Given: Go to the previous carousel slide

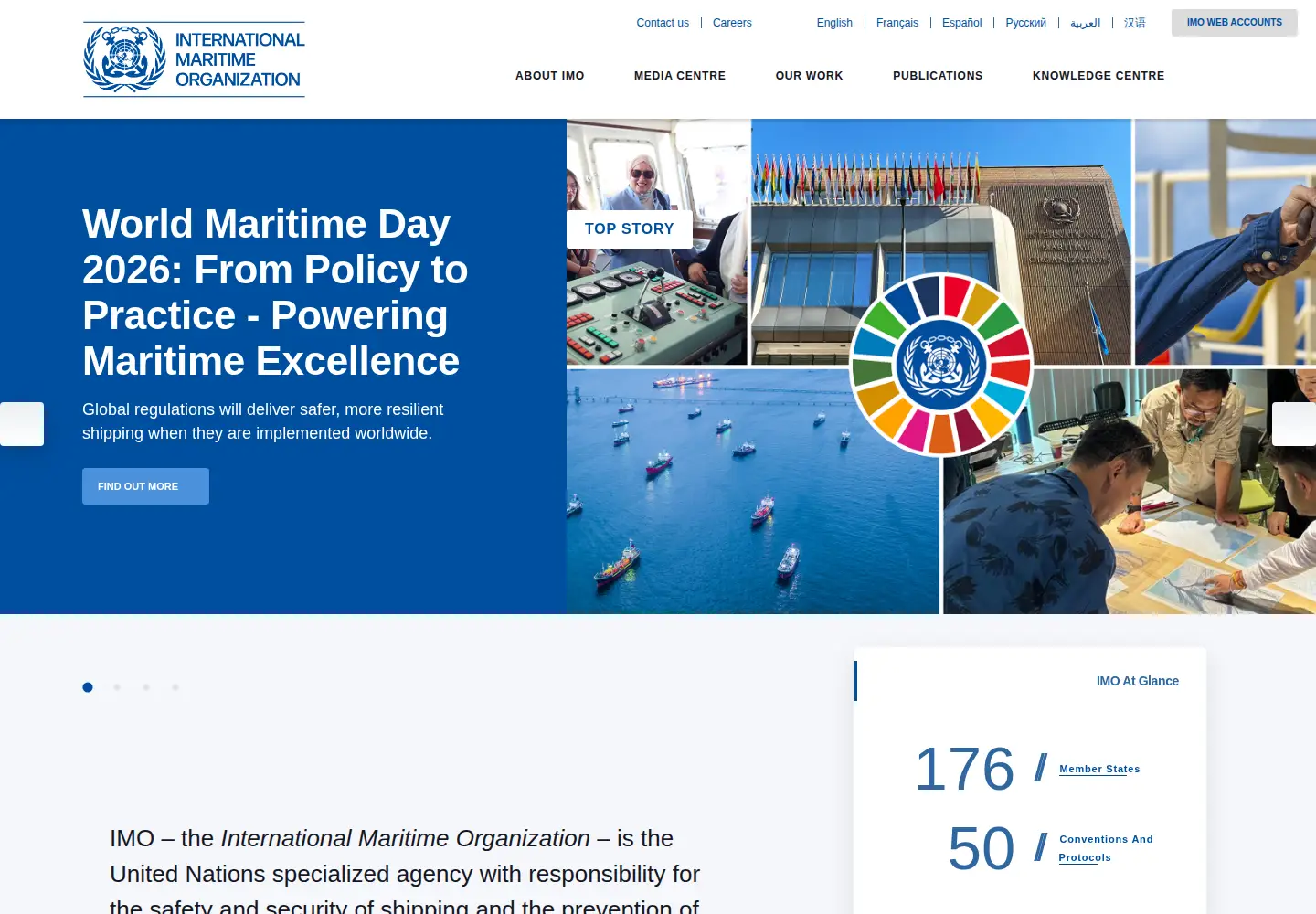Looking at the screenshot, I should point(22,424).
